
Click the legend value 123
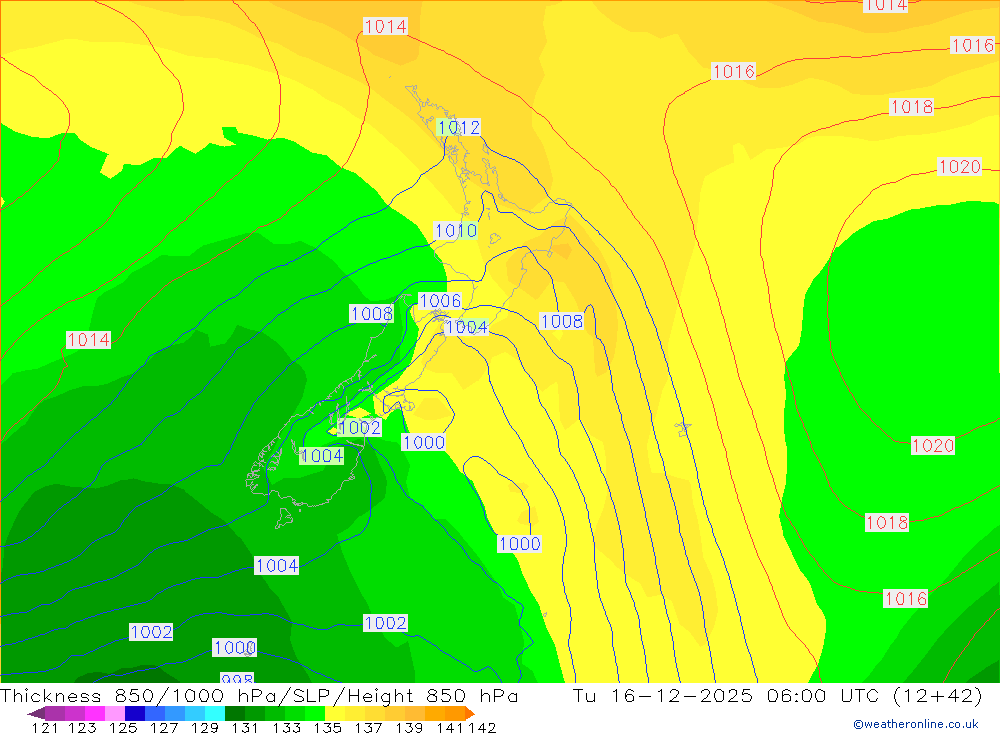(x=83, y=727)
